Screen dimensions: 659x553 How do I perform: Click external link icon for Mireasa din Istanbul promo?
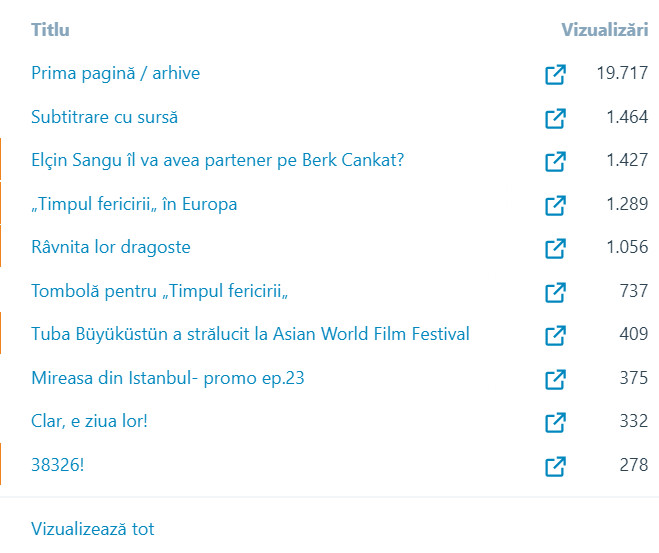click(x=555, y=379)
